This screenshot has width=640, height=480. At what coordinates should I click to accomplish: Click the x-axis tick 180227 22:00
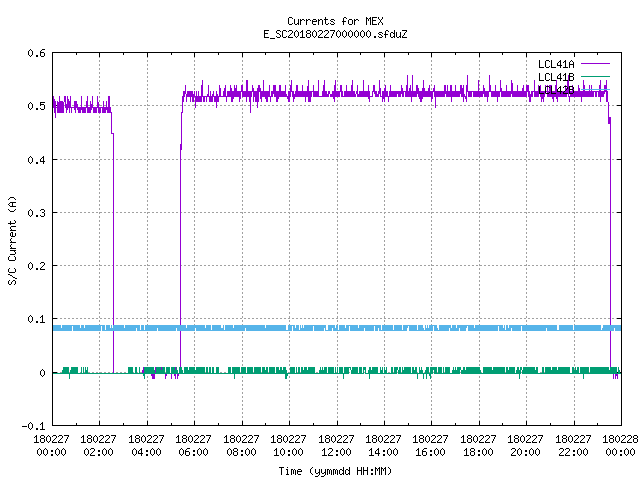[573, 445]
